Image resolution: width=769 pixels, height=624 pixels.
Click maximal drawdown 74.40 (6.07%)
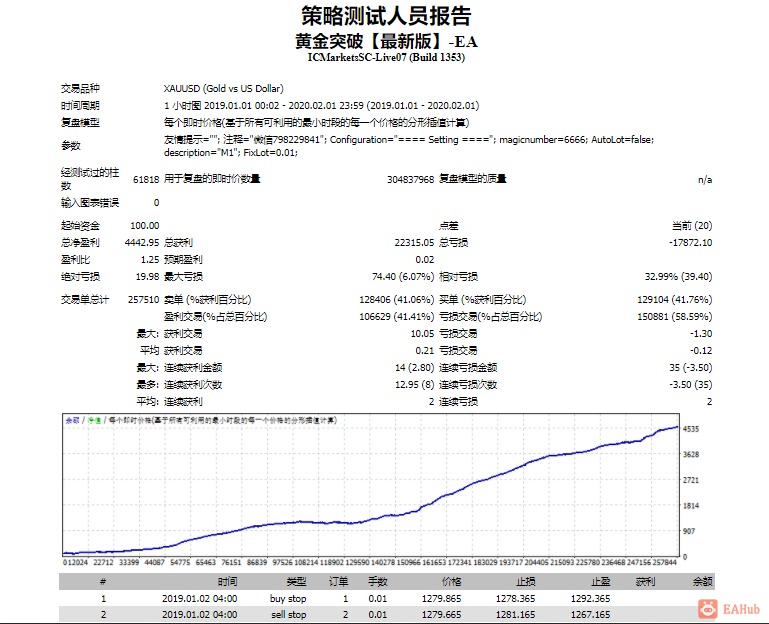pyautogui.click(x=403, y=277)
